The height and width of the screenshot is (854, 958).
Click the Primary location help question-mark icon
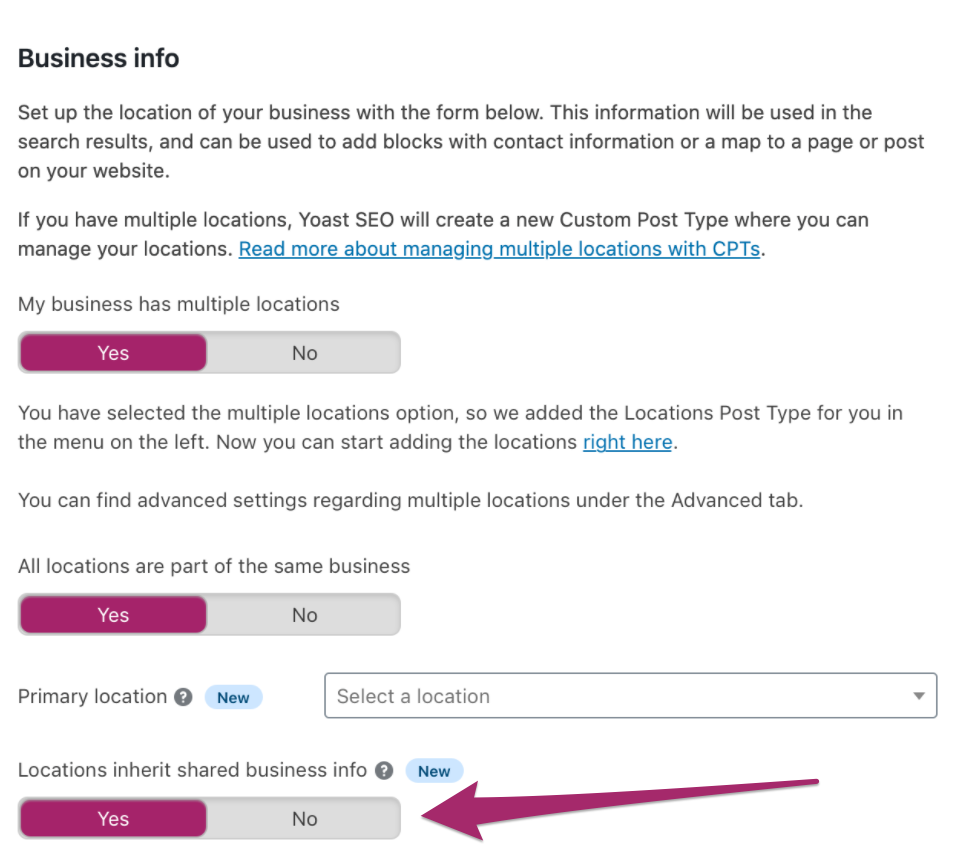click(x=183, y=697)
